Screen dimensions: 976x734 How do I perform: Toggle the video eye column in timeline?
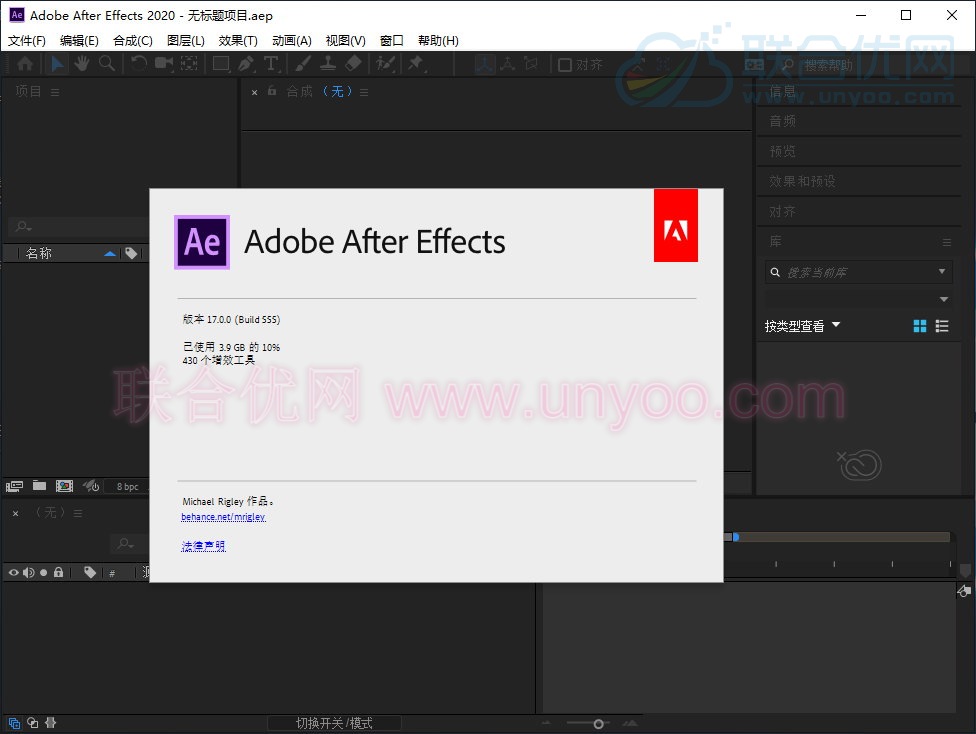(x=13, y=572)
